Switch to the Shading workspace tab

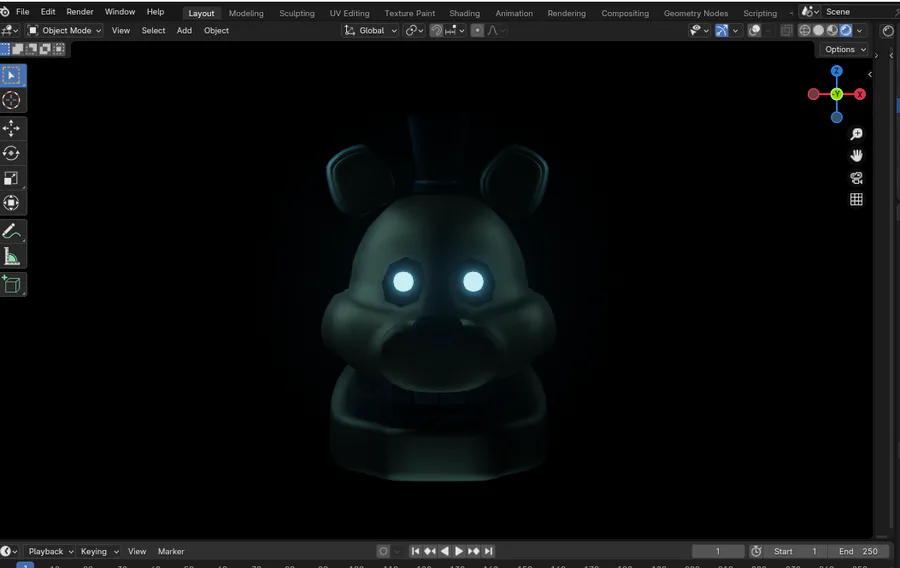tap(464, 13)
